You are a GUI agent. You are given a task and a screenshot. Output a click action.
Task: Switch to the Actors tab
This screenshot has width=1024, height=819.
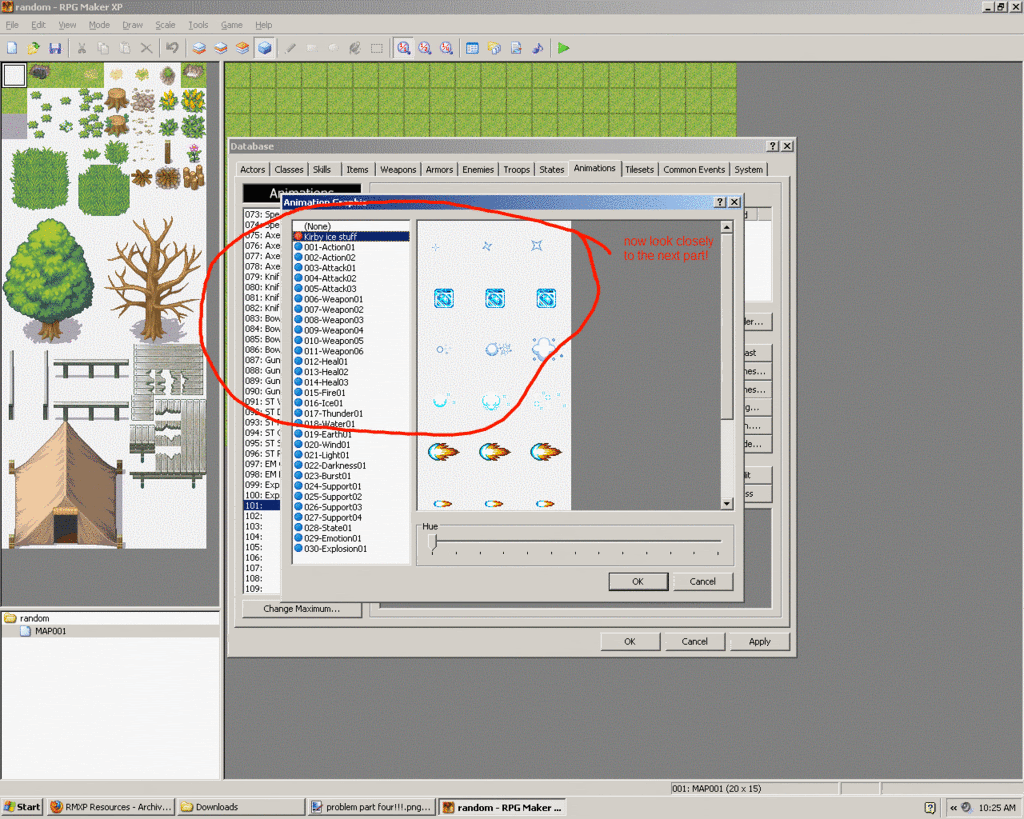253,170
